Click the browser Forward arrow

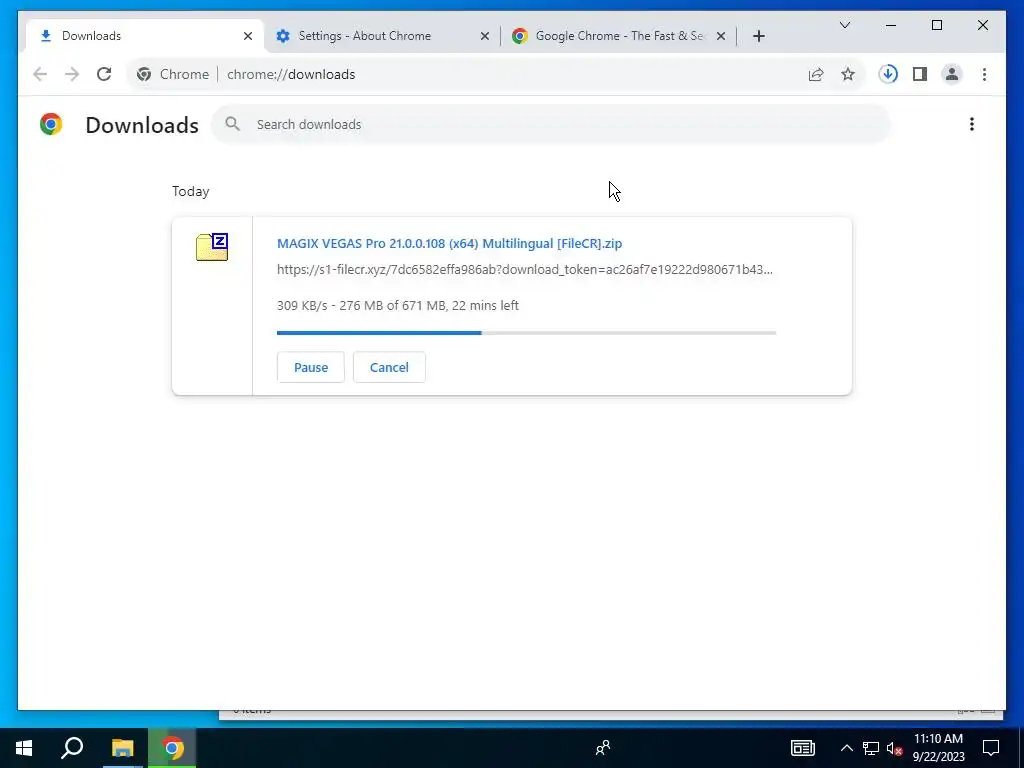pos(72,74)
